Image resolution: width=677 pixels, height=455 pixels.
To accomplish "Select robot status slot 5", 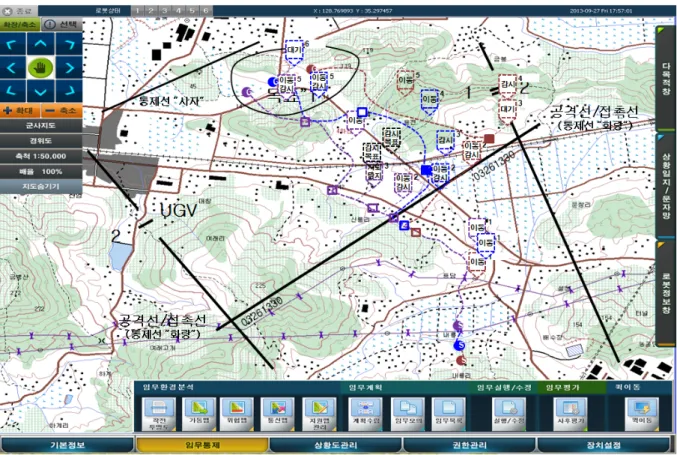I will pyautogui.click(x=192, y=11).
